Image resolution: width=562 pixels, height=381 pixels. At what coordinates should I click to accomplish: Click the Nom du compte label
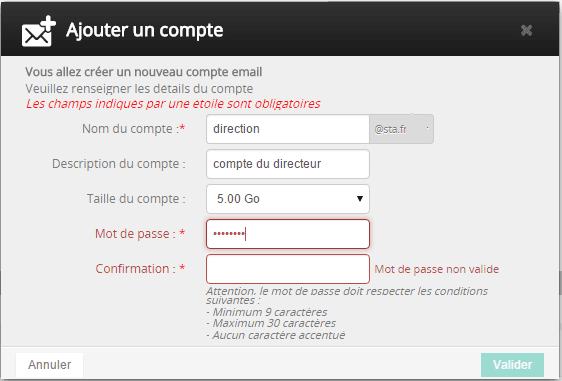pyautogui.click(x=133, y=129)
